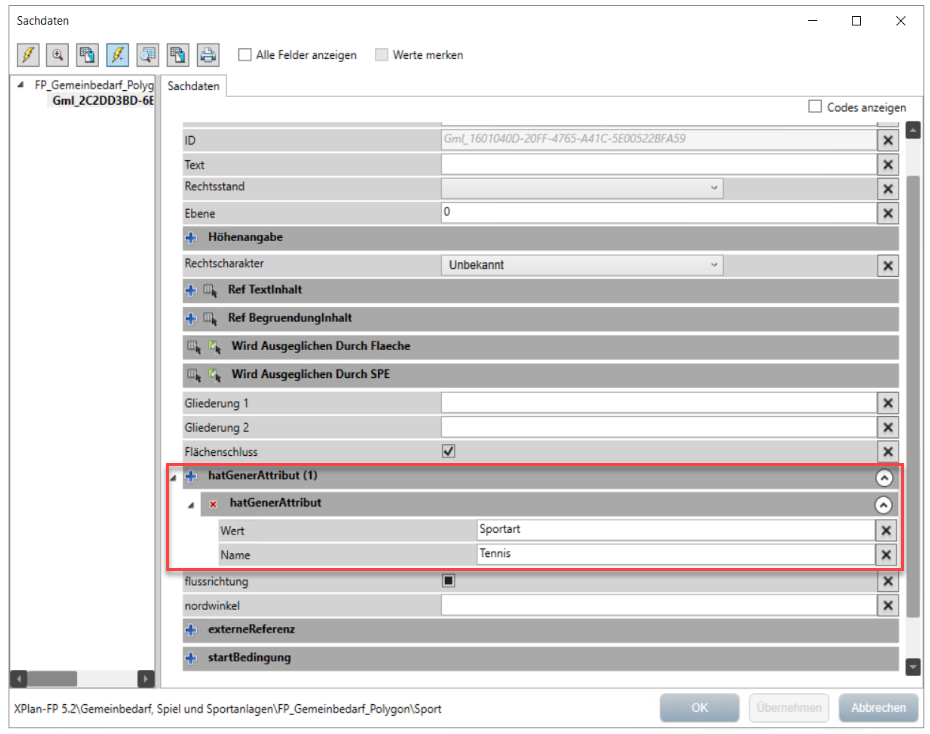Toggle the Werte merken checkbox
This screenshot has height=734, width=930.
point(381,55)
